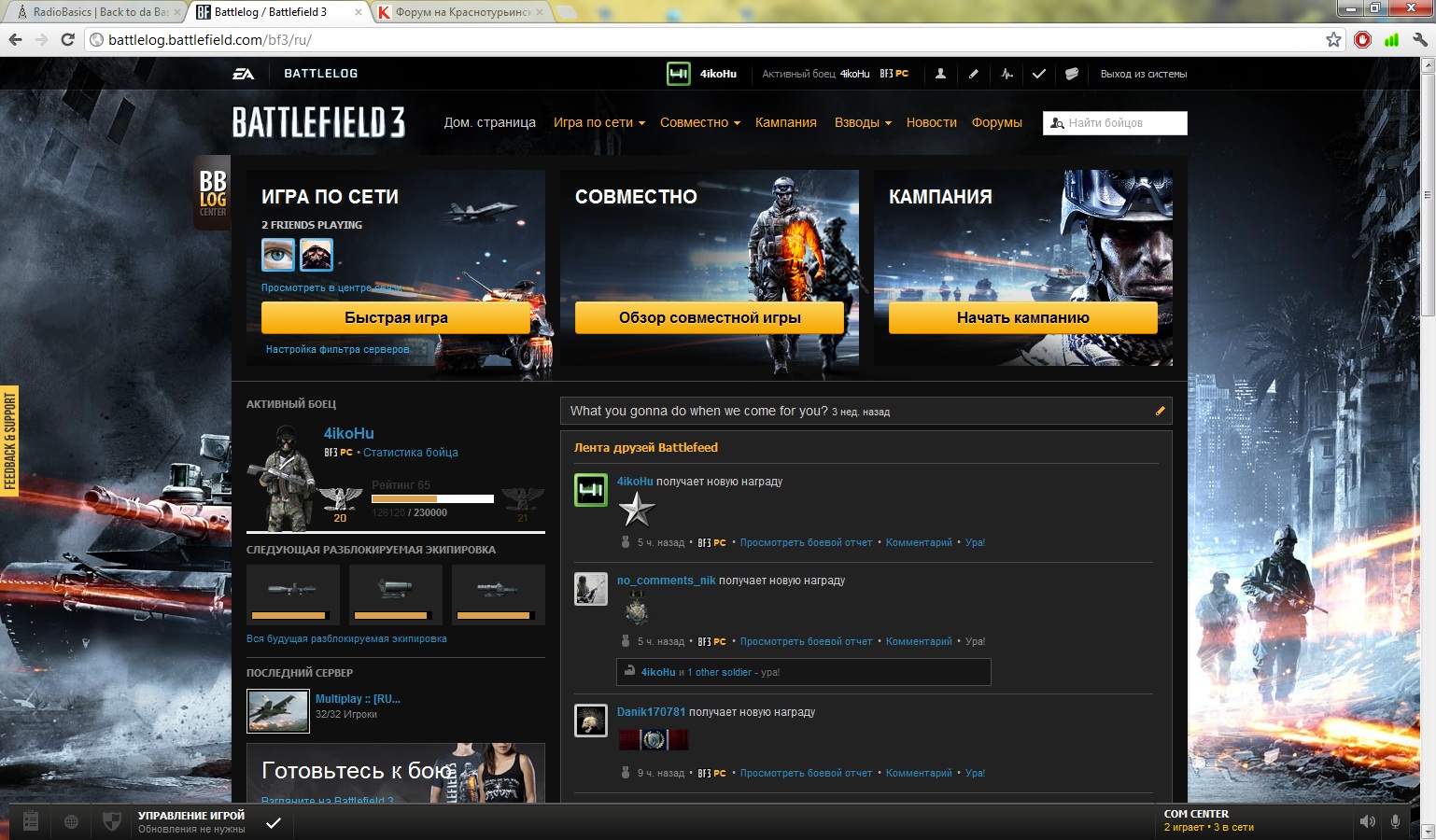Open the 'Новости' nav item

pos(932,122)
